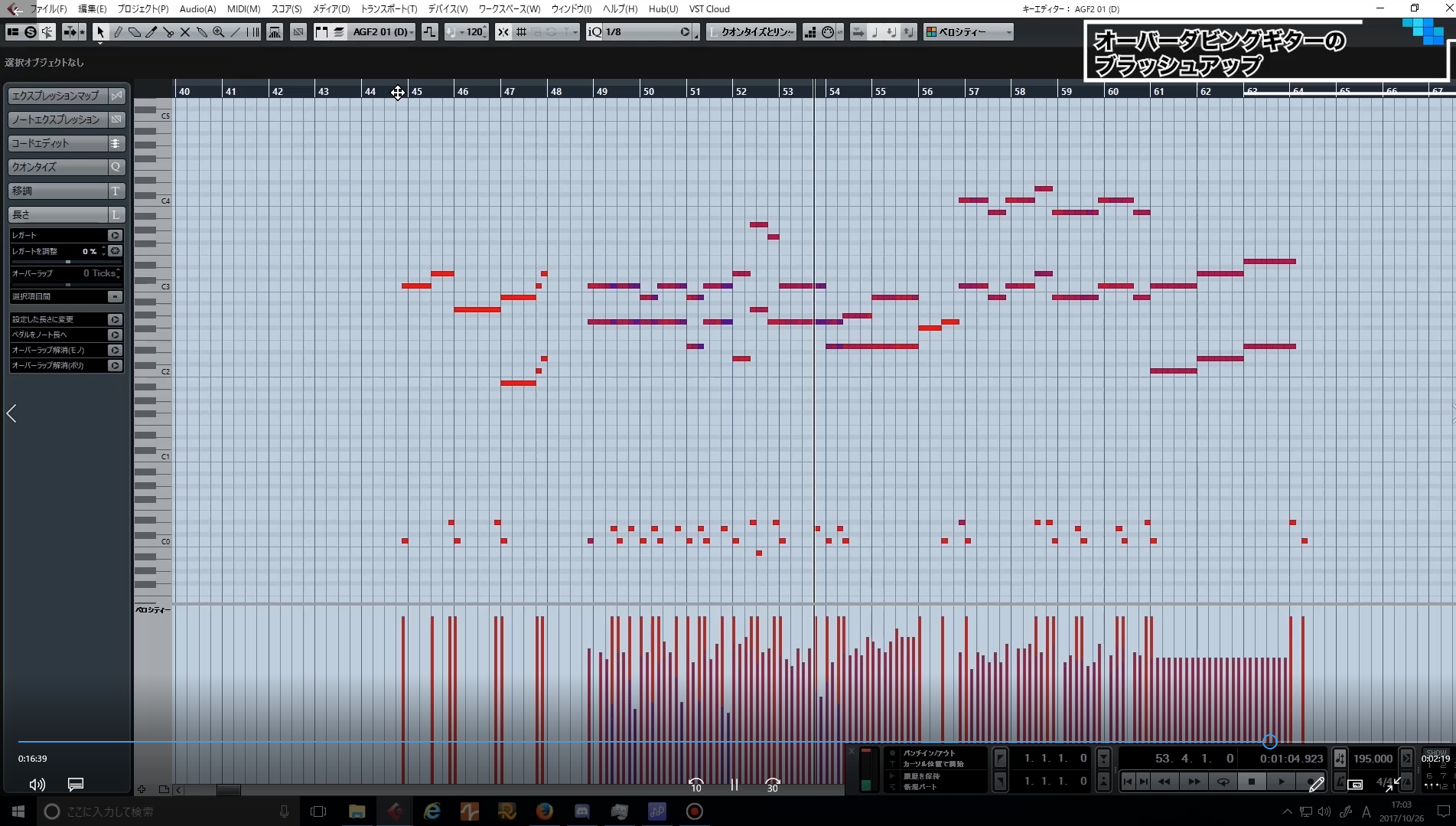
Task: Select the Object Selection arrow tool
Action: point(100,31)
